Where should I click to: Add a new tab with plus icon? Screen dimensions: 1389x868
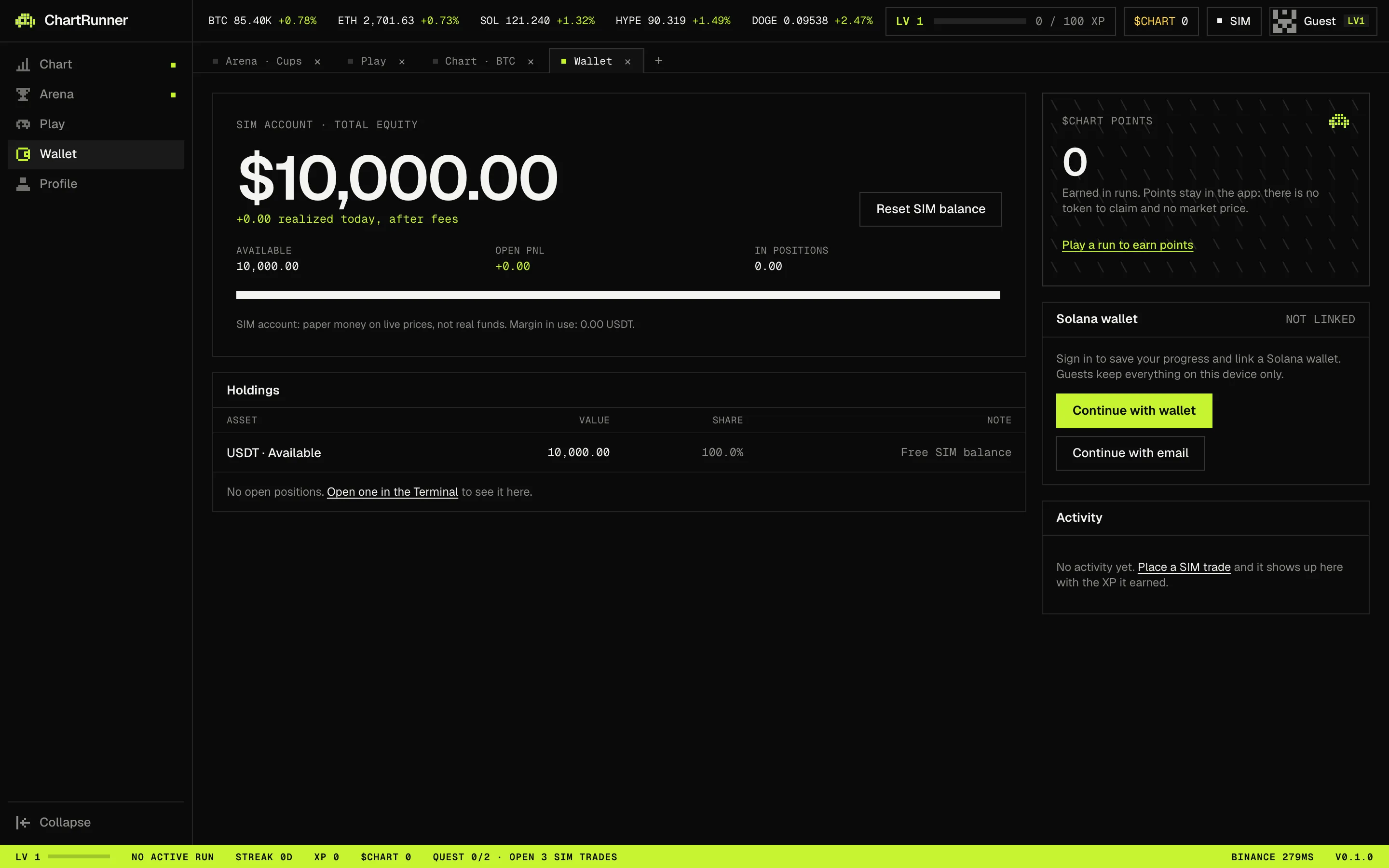tap(658, 60)
